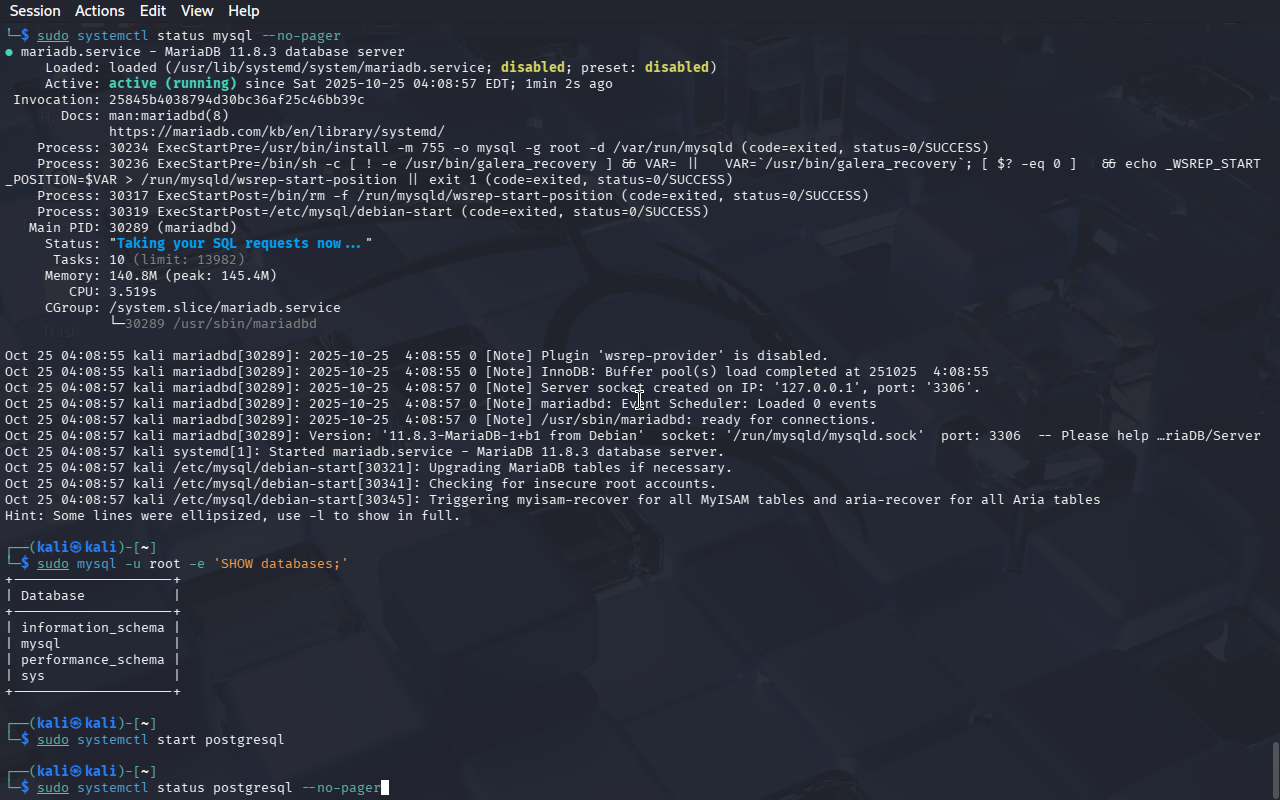Viewport: 1280px width, 800px height.
Task: Click the block cursor after --no-pager
Action: pyautogui.click(x=385, y=788)
